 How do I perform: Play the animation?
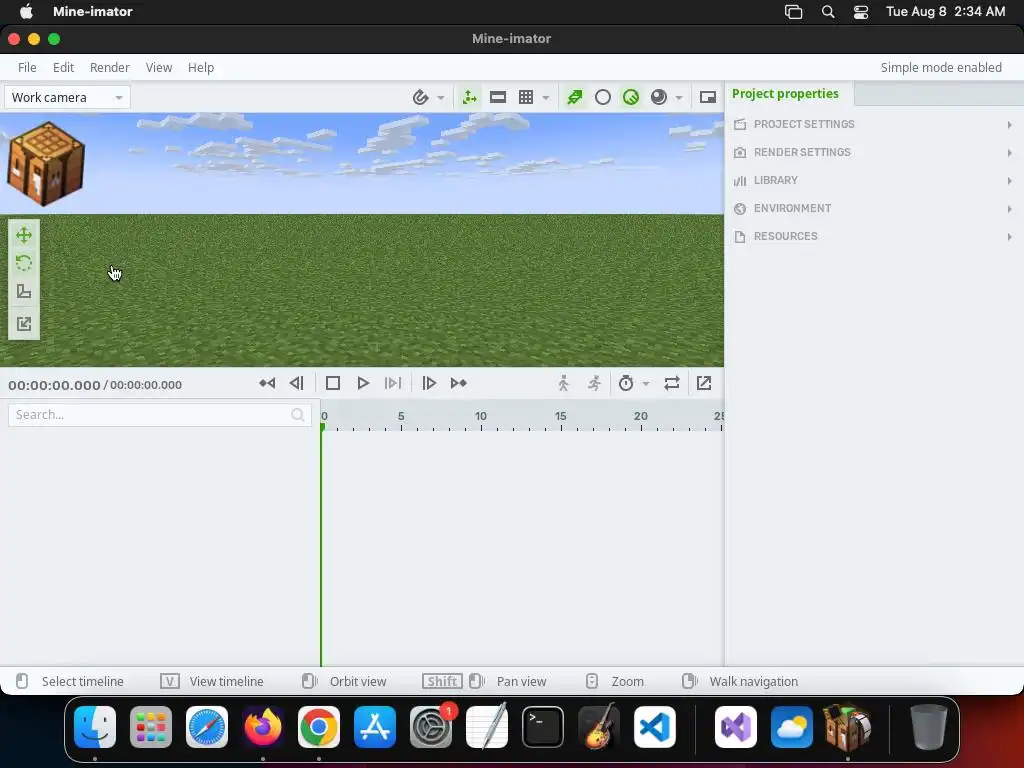click(x=363, y=383)
